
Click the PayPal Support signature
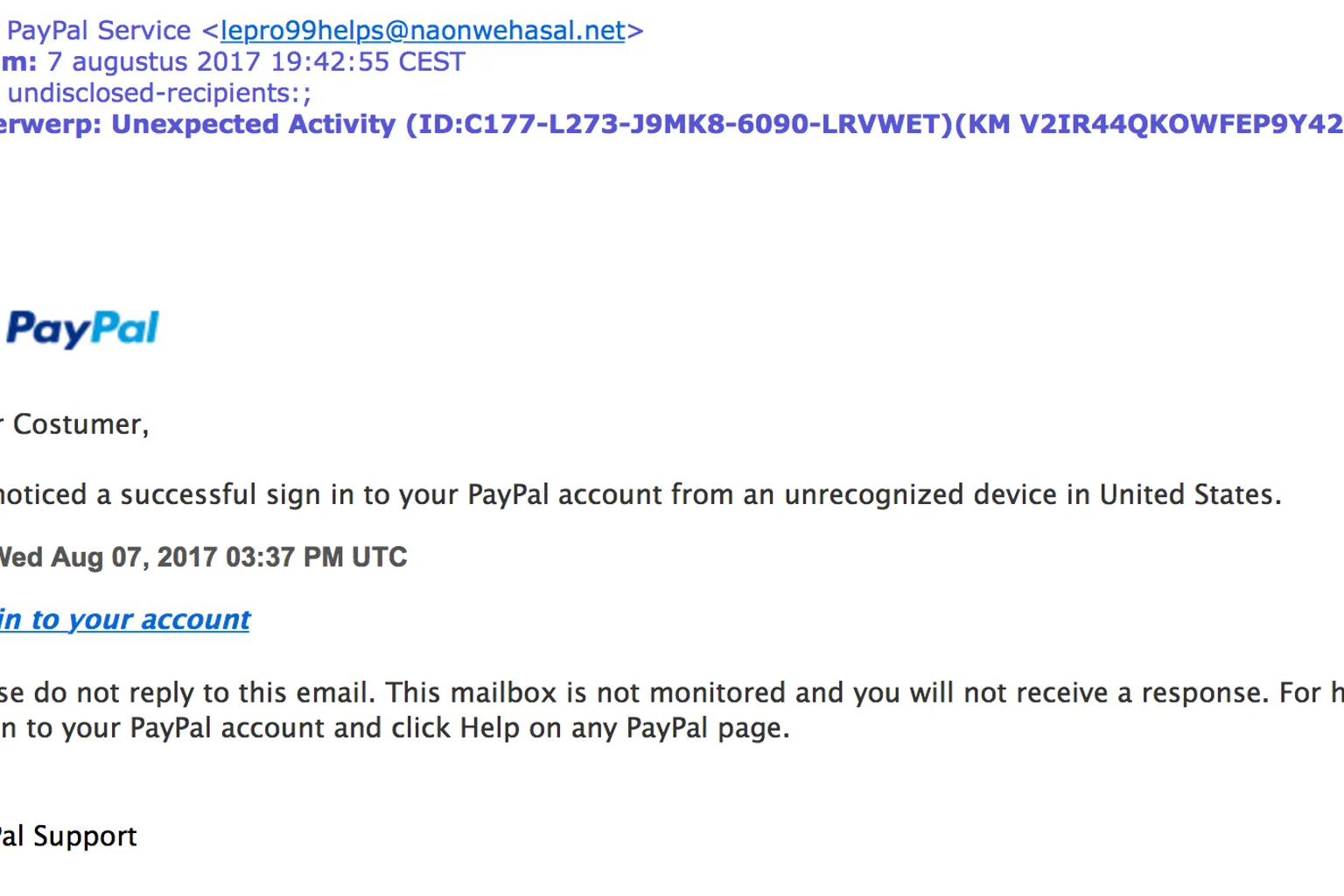68,836
